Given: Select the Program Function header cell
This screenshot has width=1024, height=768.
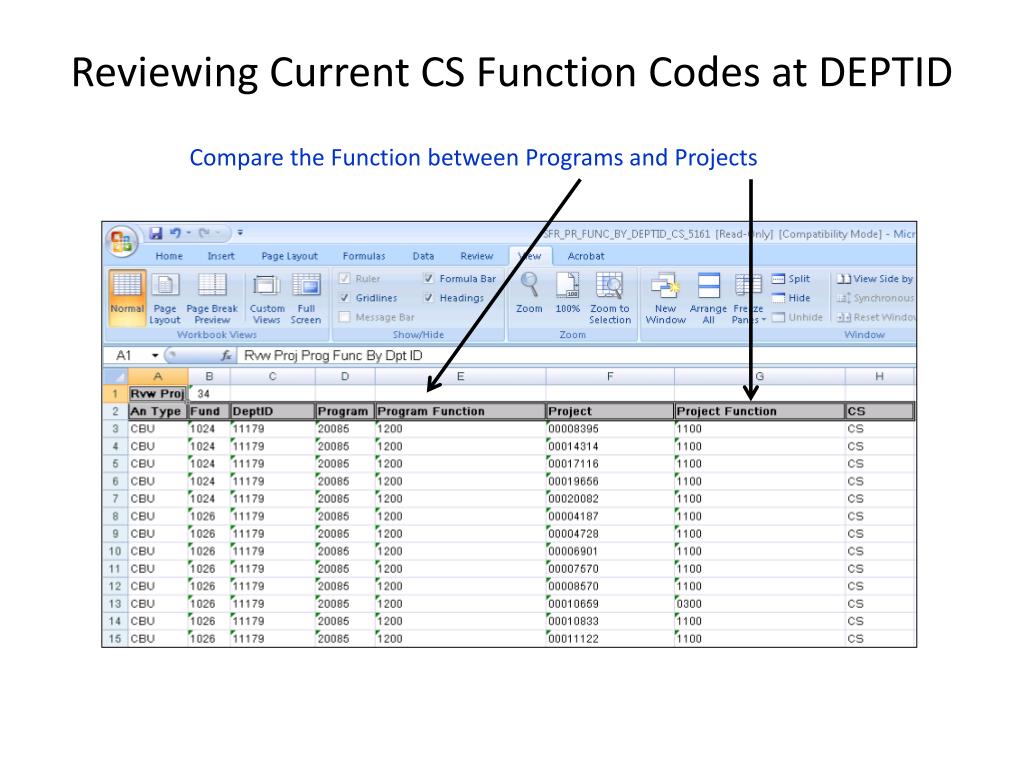Looking at the screenshot, I should point(460,411).
